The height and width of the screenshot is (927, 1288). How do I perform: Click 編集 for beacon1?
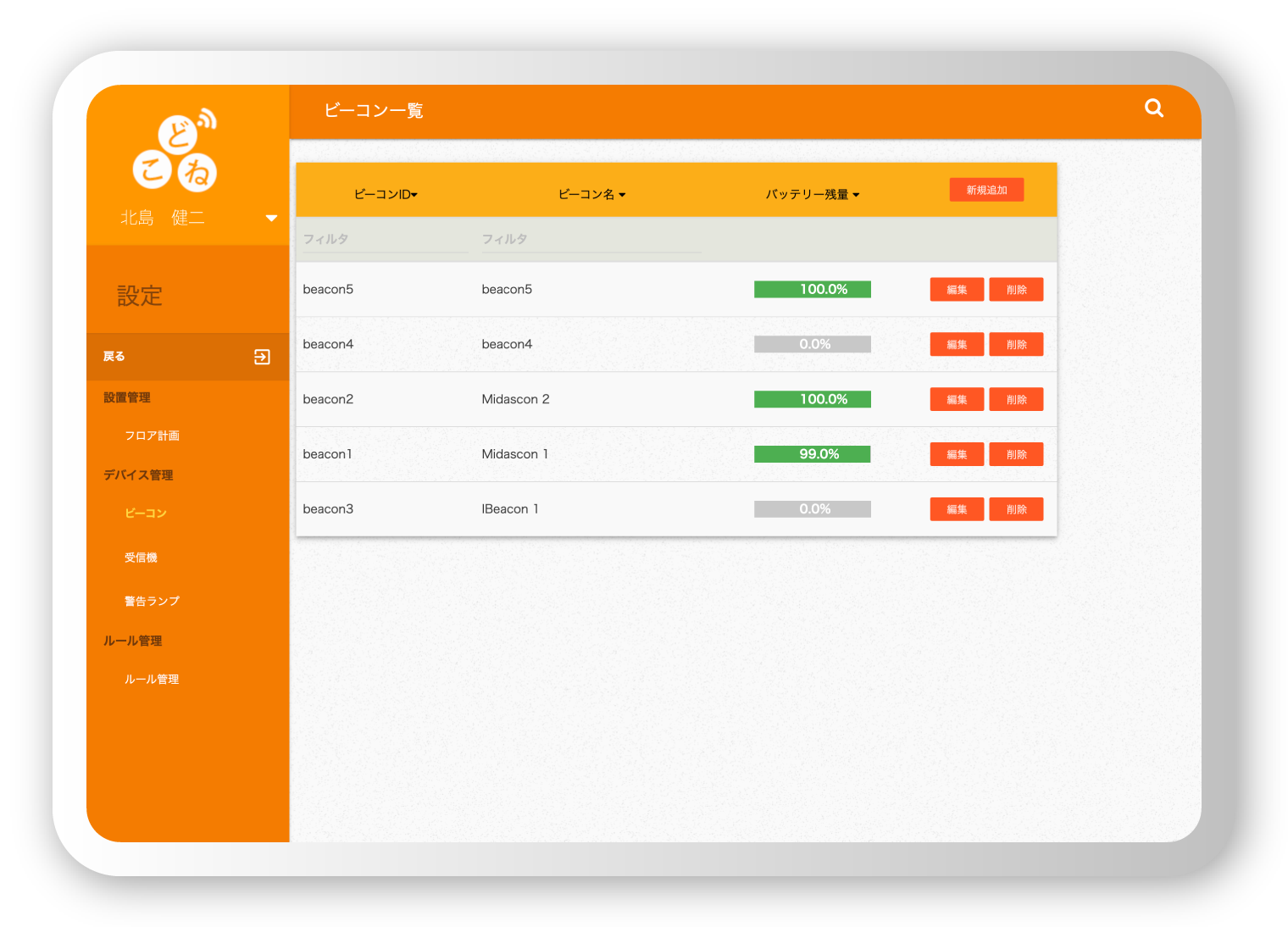pos(957,455)
